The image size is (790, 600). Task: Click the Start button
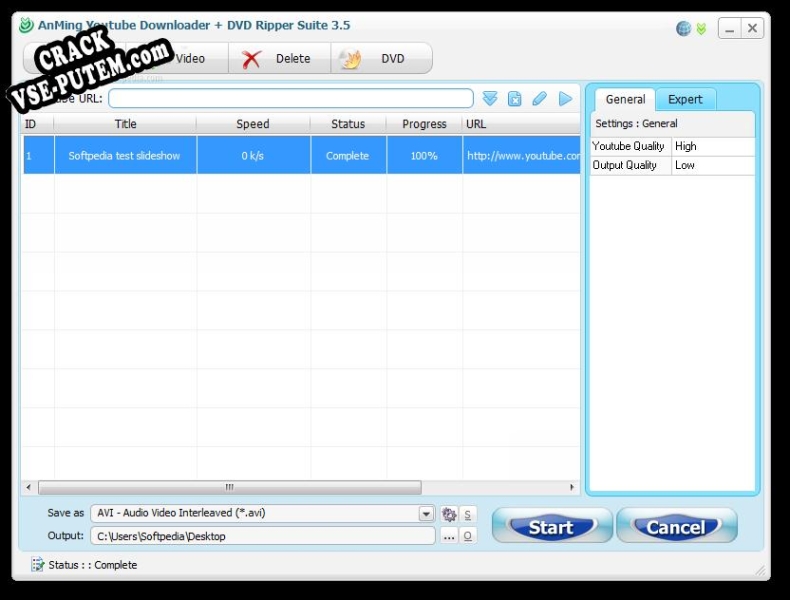pos(552,526)
